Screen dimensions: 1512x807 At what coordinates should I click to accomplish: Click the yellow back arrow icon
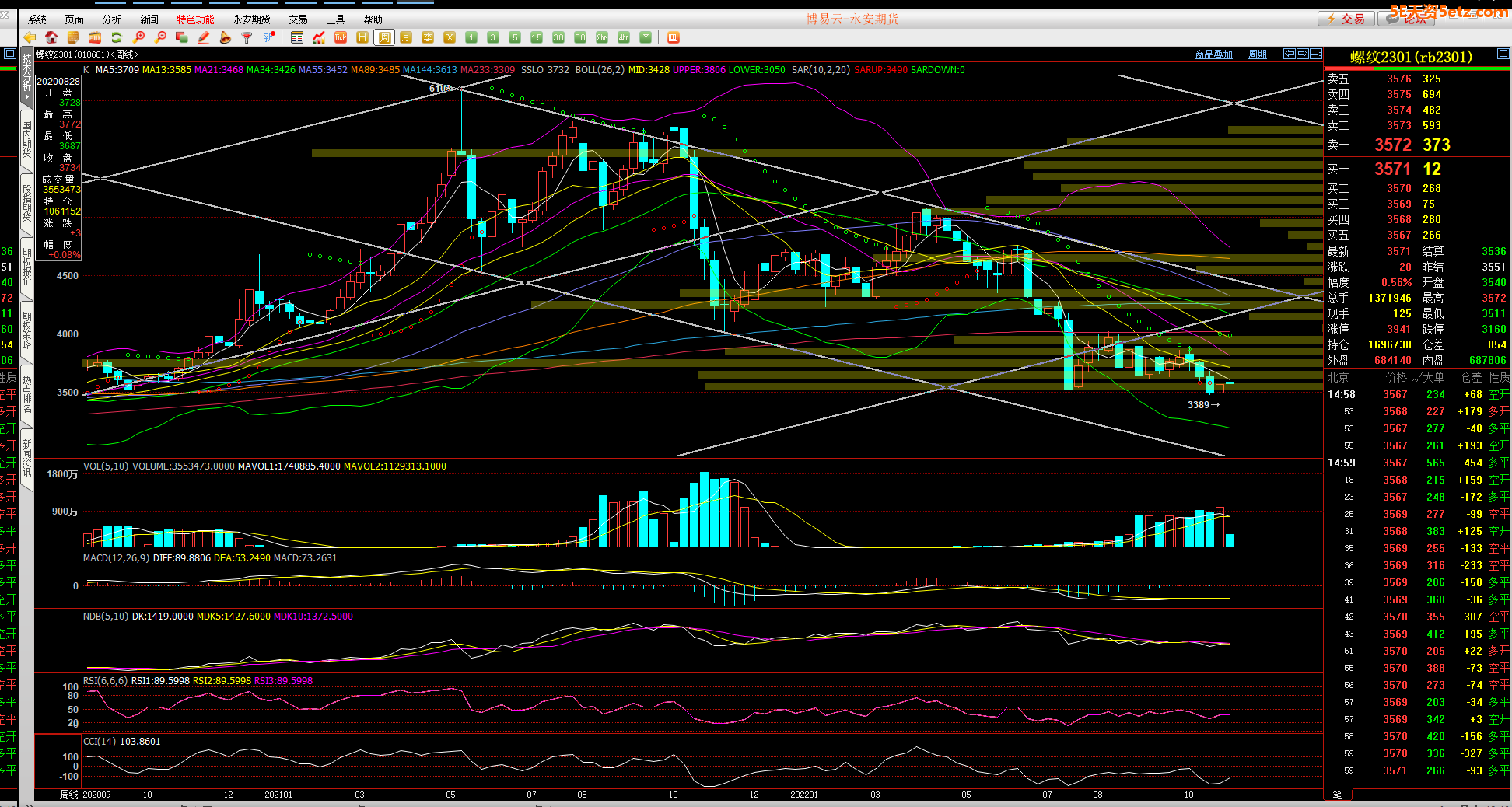30,37
